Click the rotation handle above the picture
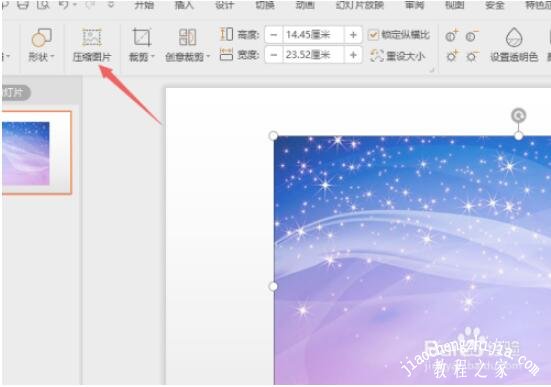Viewport: 551px width, 387px height. [x=519, y=115]
